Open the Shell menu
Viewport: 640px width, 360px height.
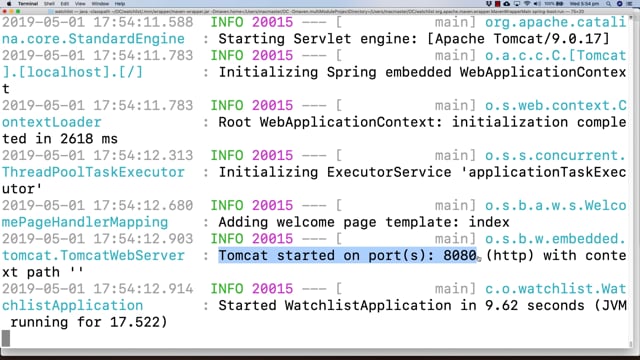(x=49, y=3)
